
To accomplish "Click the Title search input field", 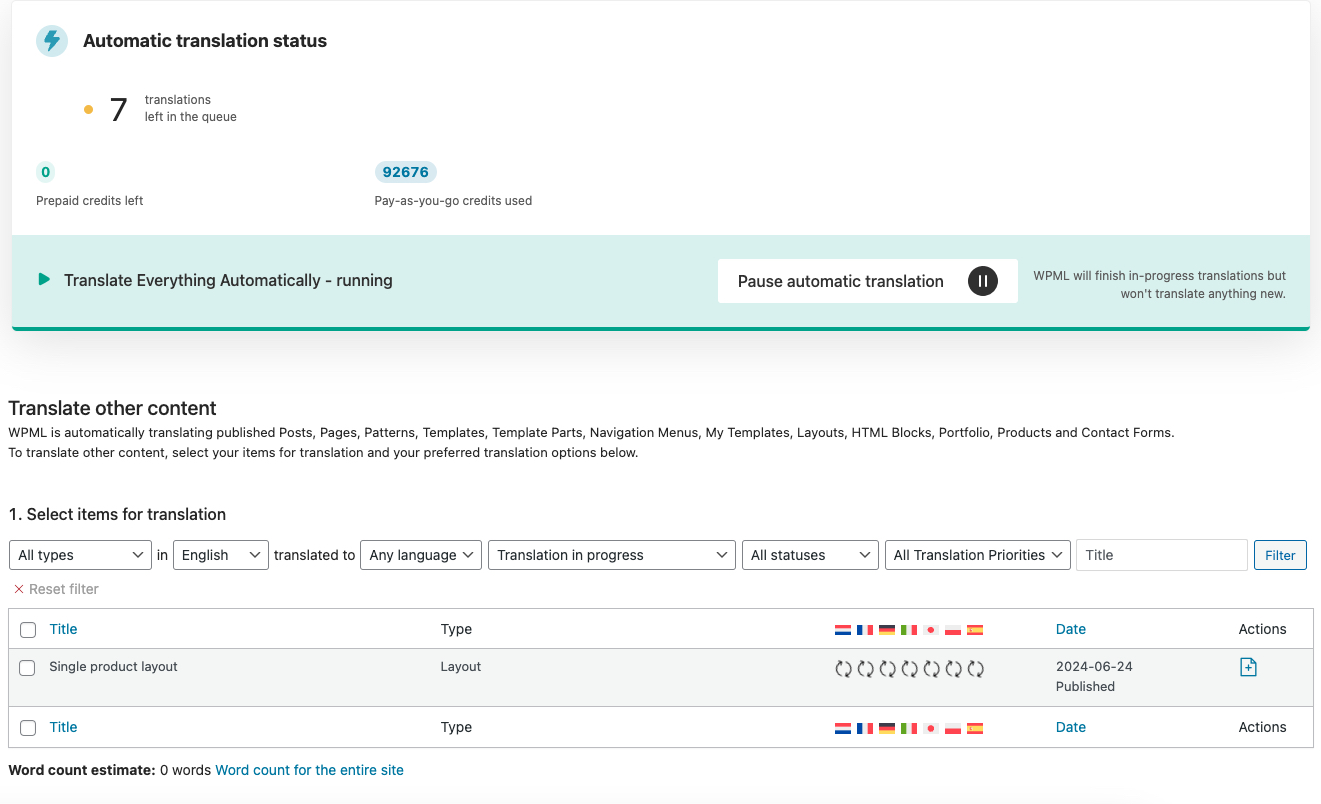I will coord(1162,555).
